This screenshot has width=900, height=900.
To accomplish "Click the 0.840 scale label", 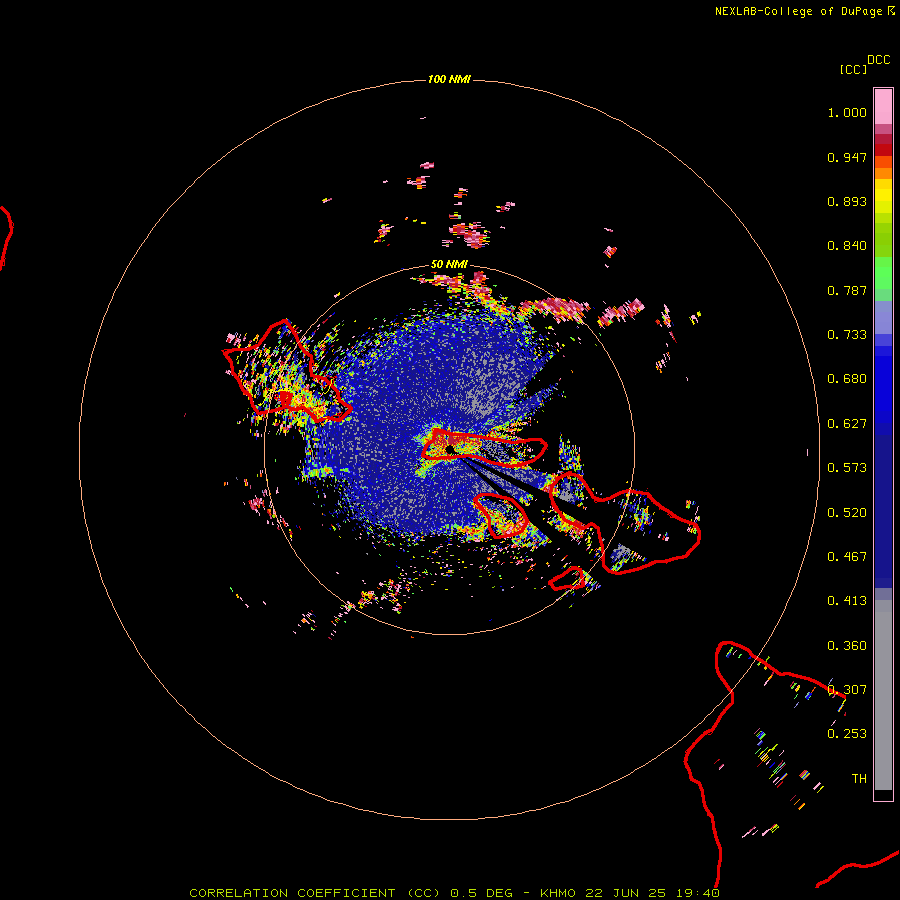I will pyautogui.click(x=847, y=246).
